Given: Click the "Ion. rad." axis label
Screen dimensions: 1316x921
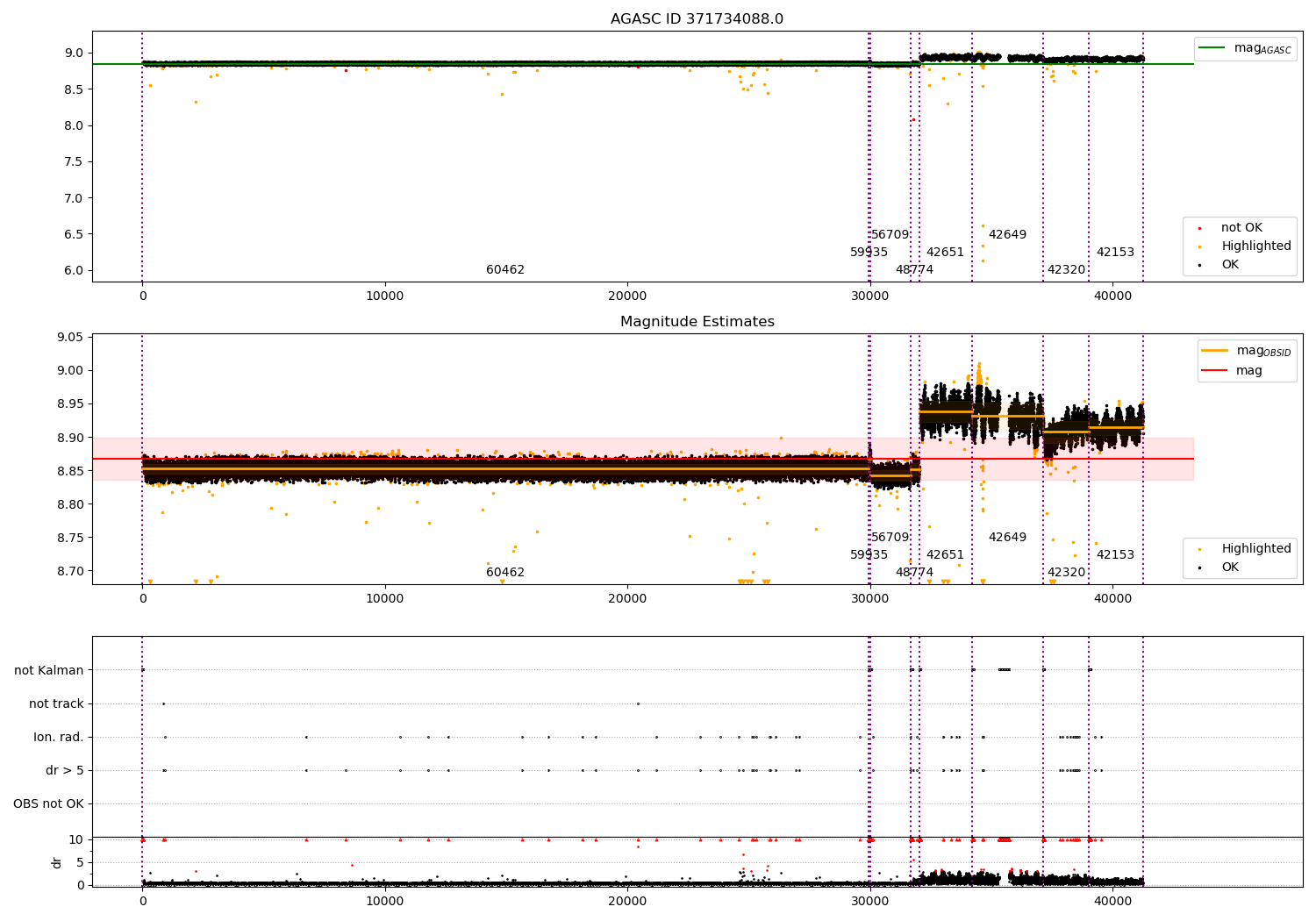Looking at the screenshot, I should (x=59, y=737).
